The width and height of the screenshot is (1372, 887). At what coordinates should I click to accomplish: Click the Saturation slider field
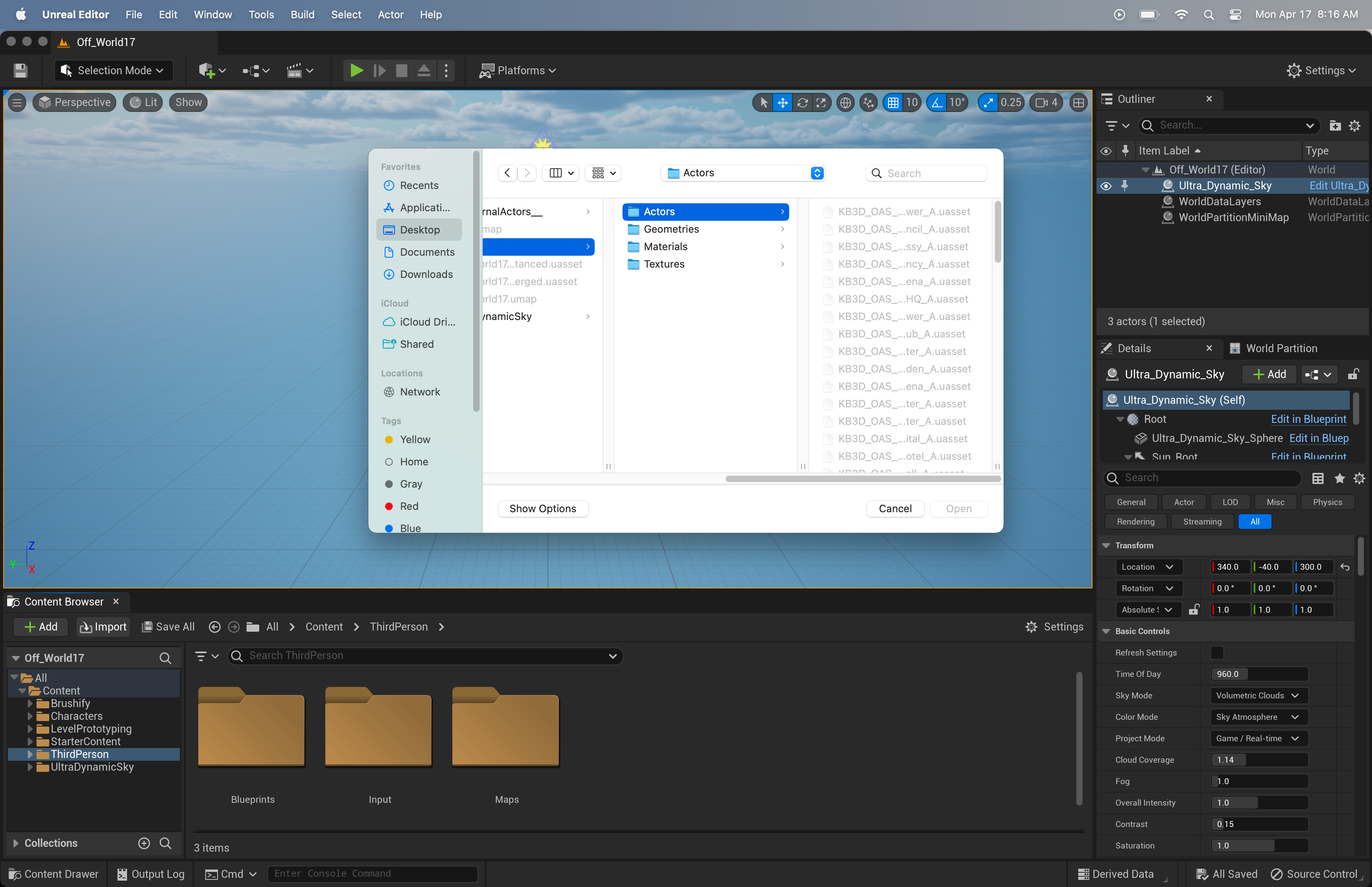click(x=1258, y=846)
